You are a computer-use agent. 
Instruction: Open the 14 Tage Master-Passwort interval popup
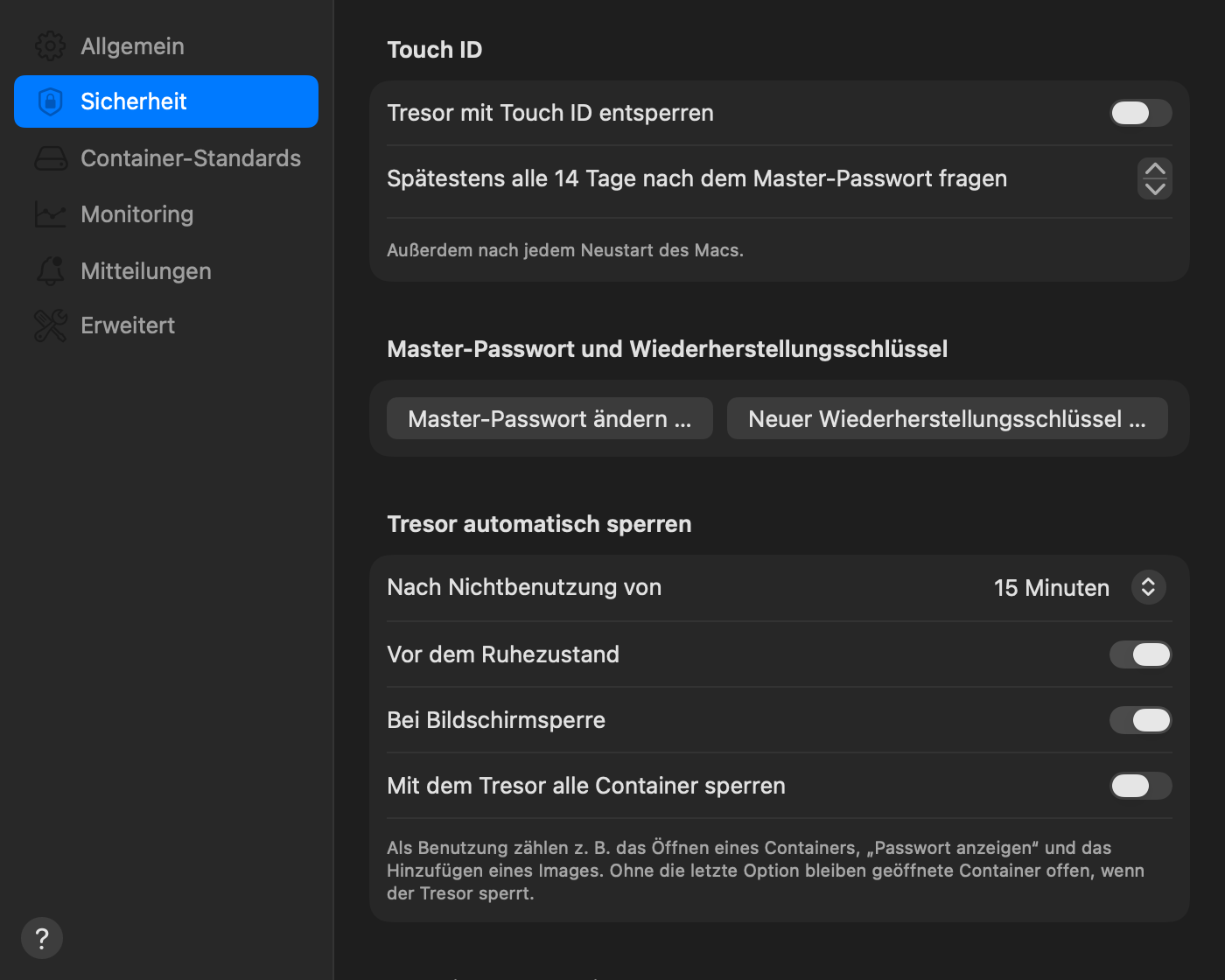point(1155,178)
